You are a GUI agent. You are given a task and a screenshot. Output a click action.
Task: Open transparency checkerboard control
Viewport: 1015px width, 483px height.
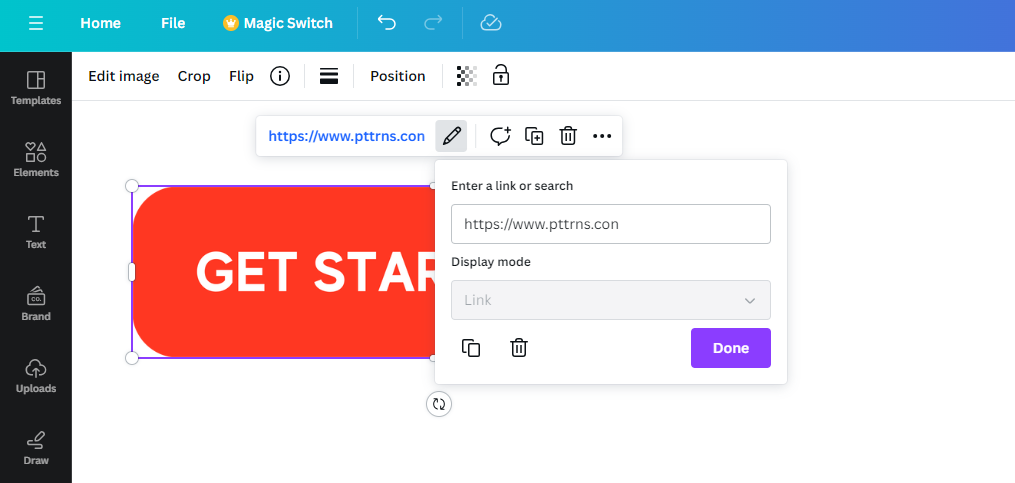[x=467, y=76]
